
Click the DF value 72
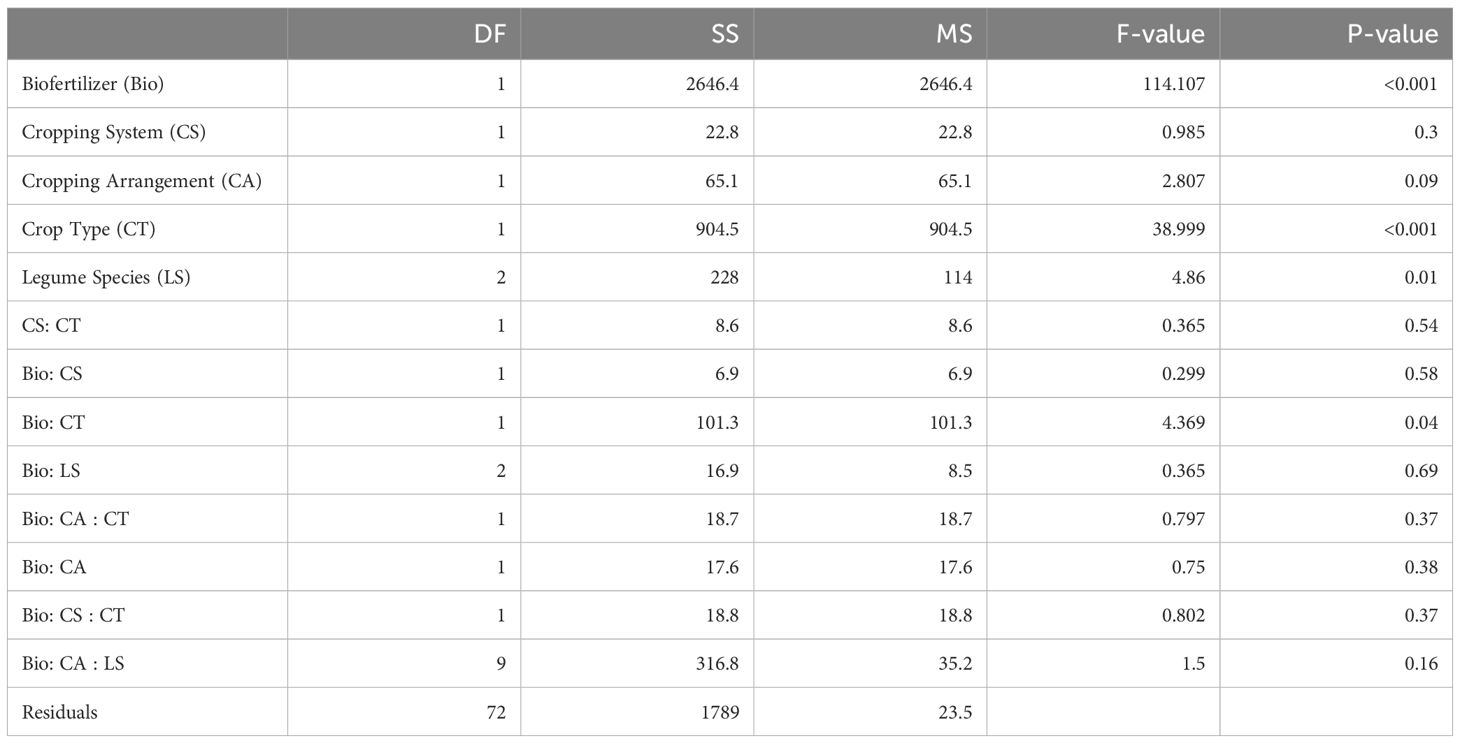[x=495, y=713]
